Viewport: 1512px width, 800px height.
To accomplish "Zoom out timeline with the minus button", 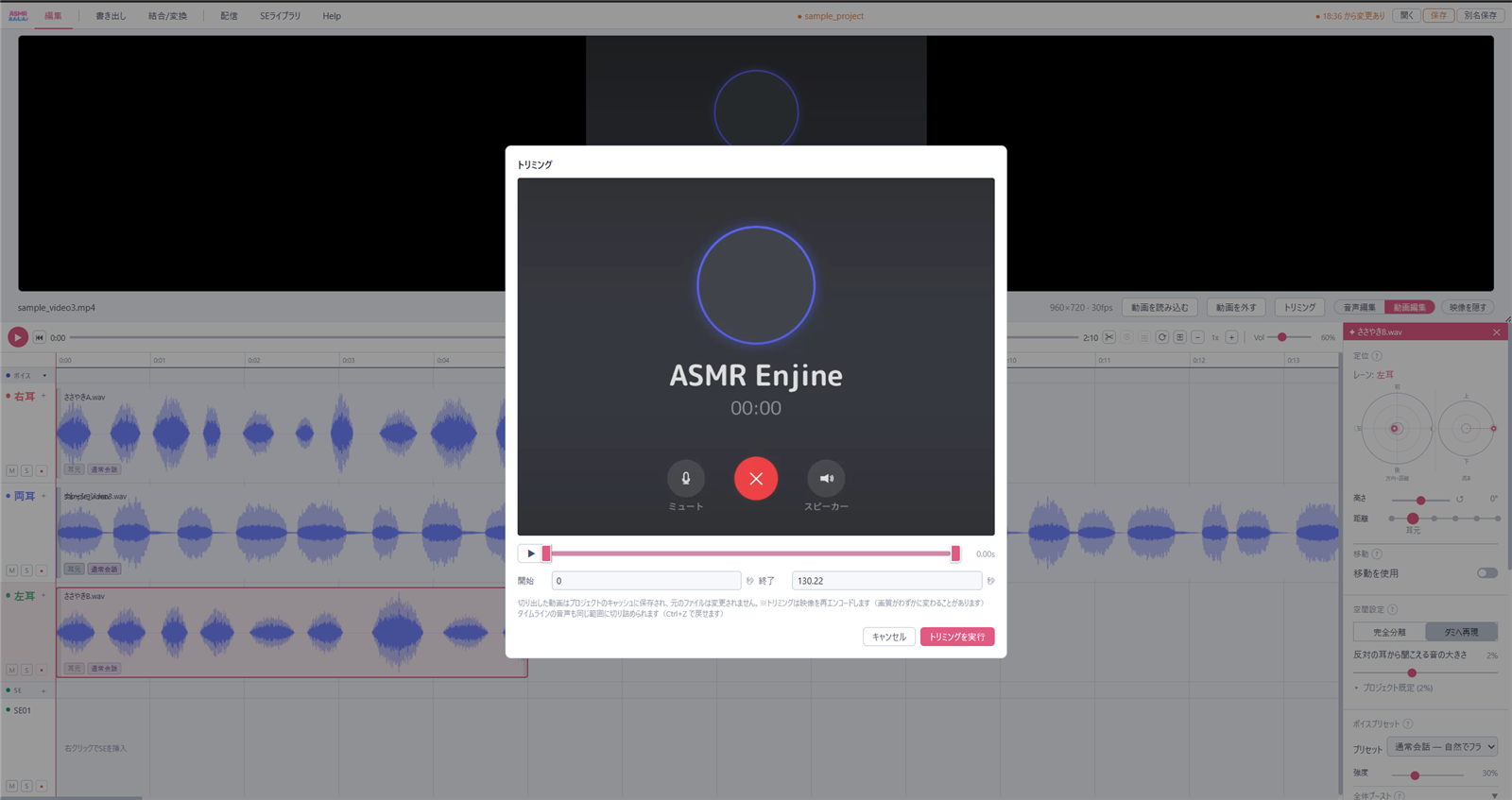I will [x=1197, y=337].
